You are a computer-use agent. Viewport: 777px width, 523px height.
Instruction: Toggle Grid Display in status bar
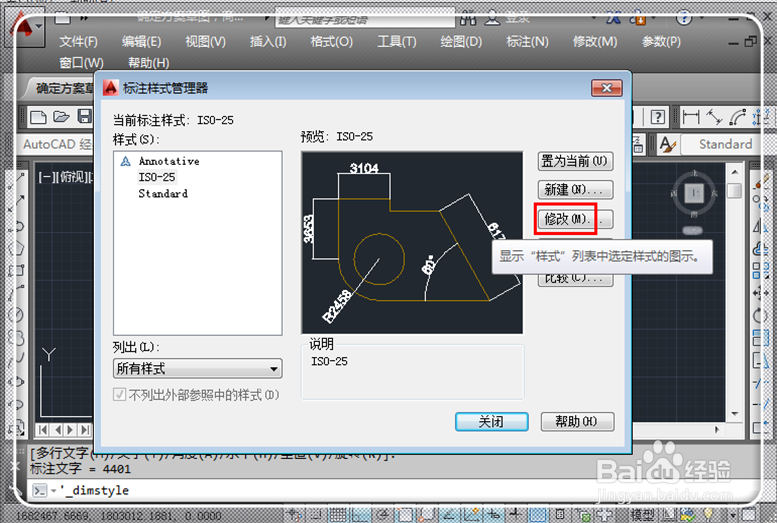pos(338,515)
